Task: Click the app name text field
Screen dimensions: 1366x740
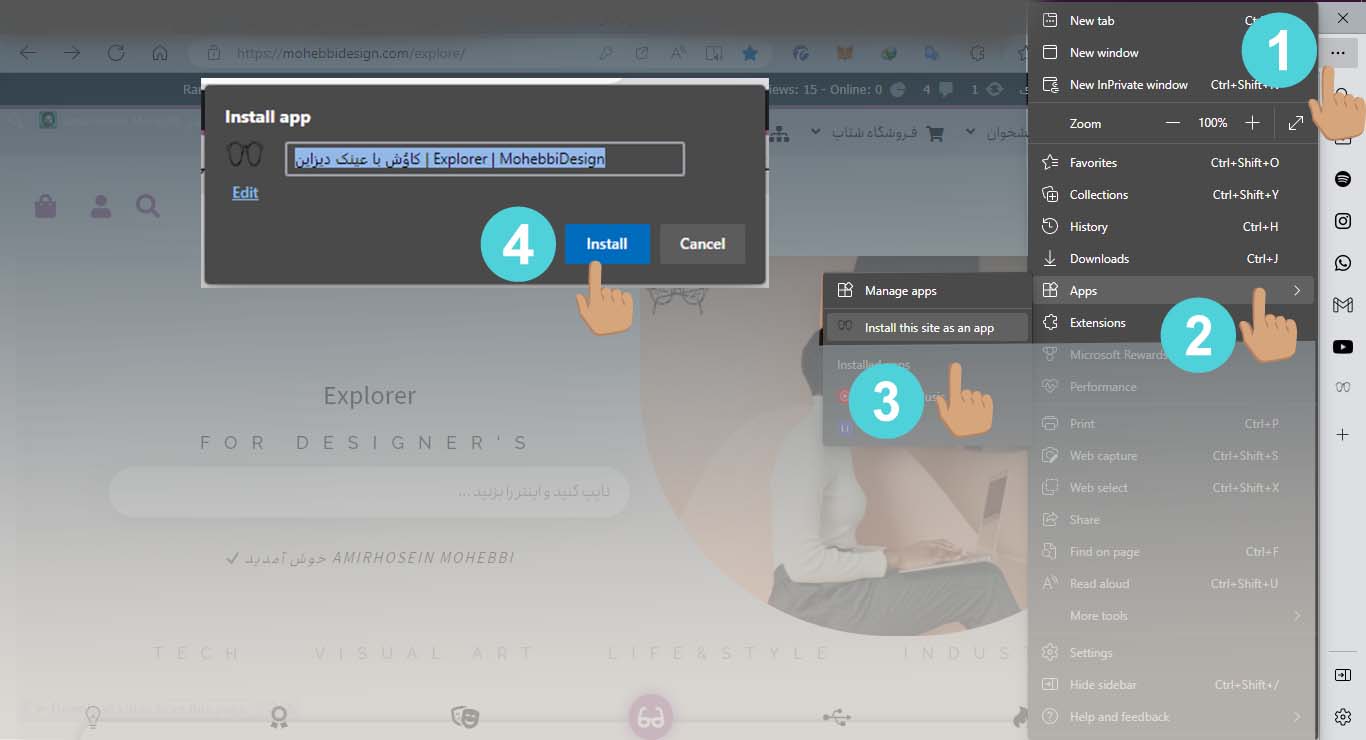Action: click(484, 159)
